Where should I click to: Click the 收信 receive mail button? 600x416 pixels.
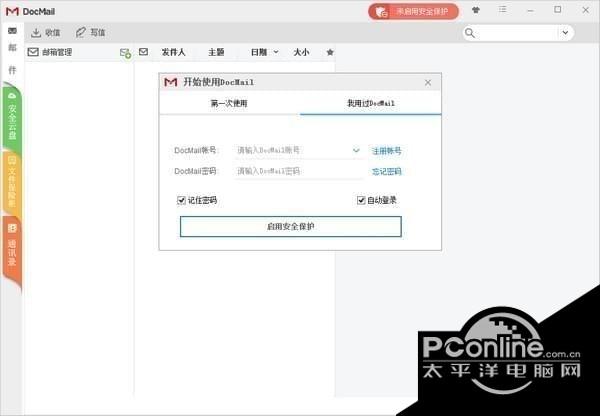pyautogui.click(x=46, y=33)
